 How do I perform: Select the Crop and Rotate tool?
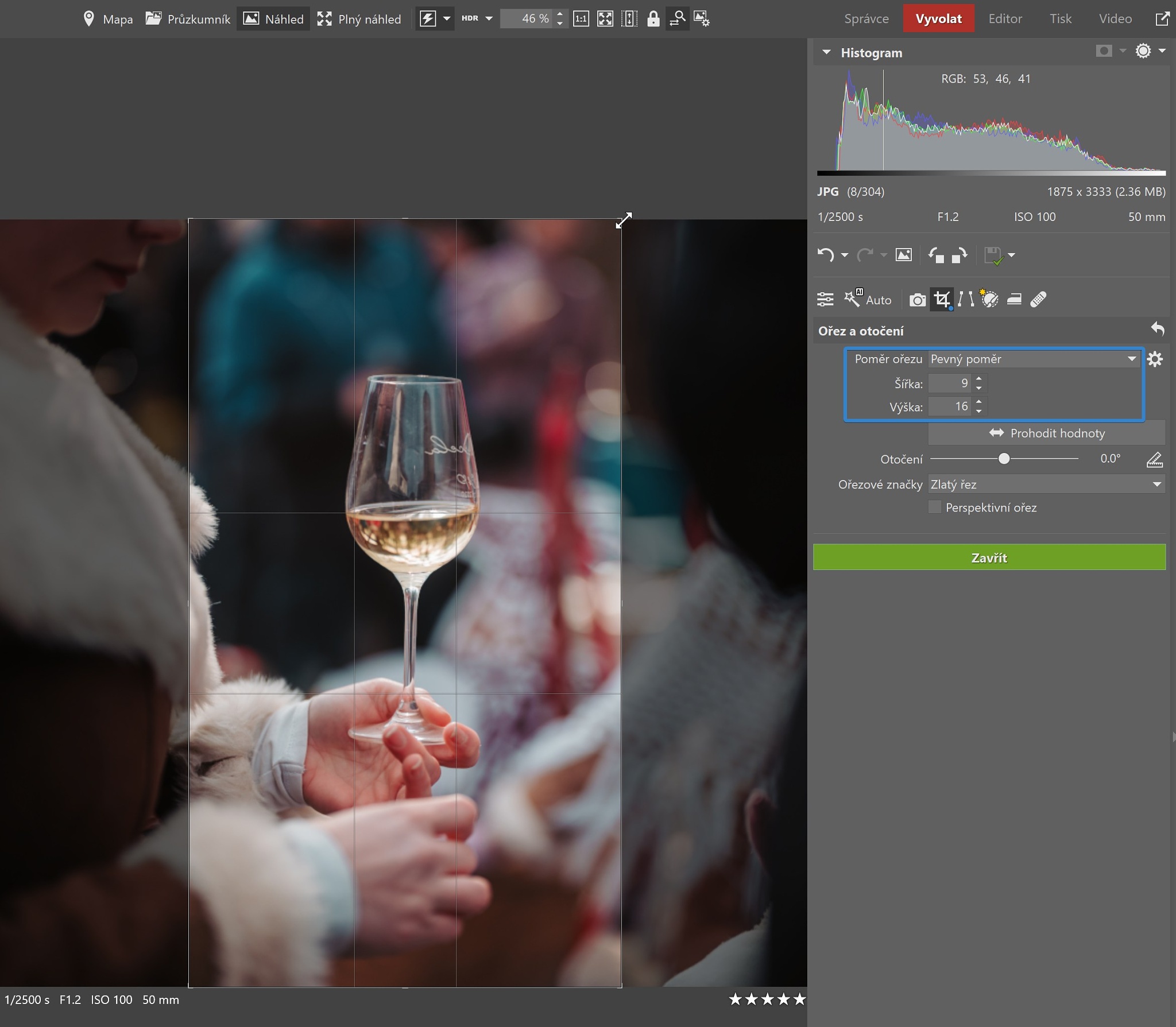click(942, 299)
